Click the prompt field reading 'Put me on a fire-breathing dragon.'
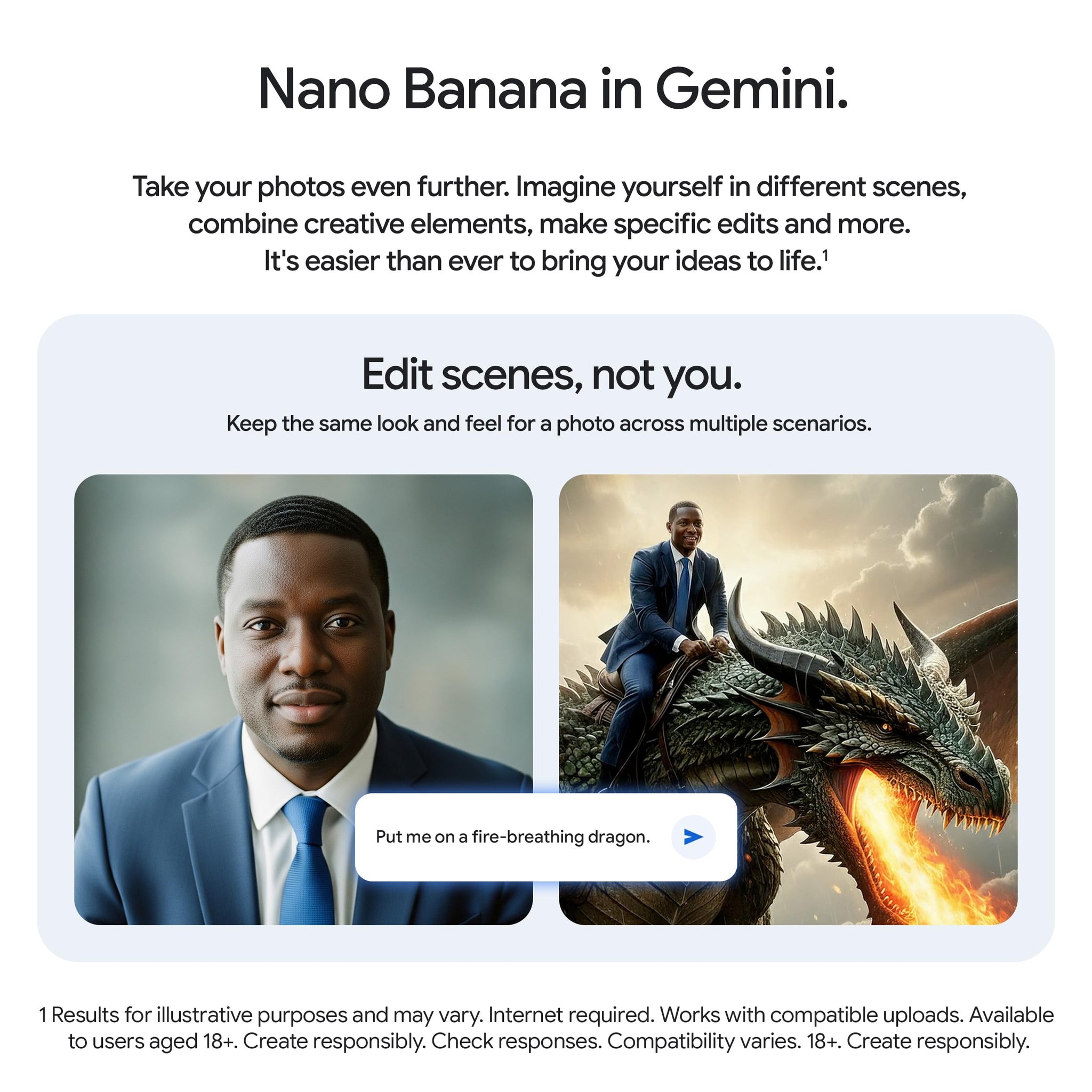Viewport: 1092px width, 1092px height. click(x=513, y=837)
